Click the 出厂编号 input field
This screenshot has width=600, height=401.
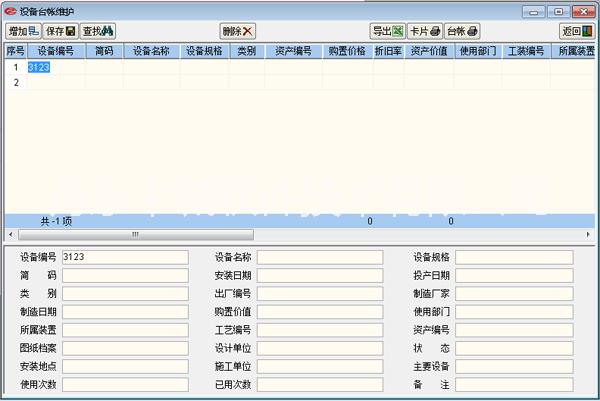320,294
